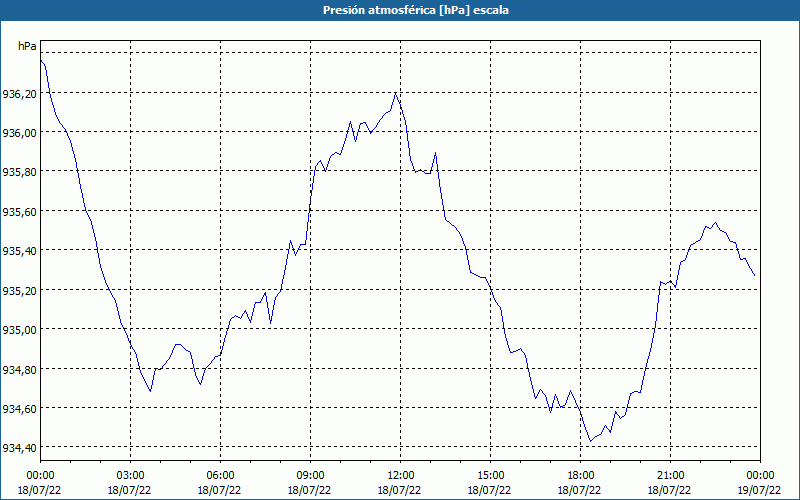Click the 935,20 y-axis value
The height and width of the screenshot is (500, 800).
click(19, 290)
